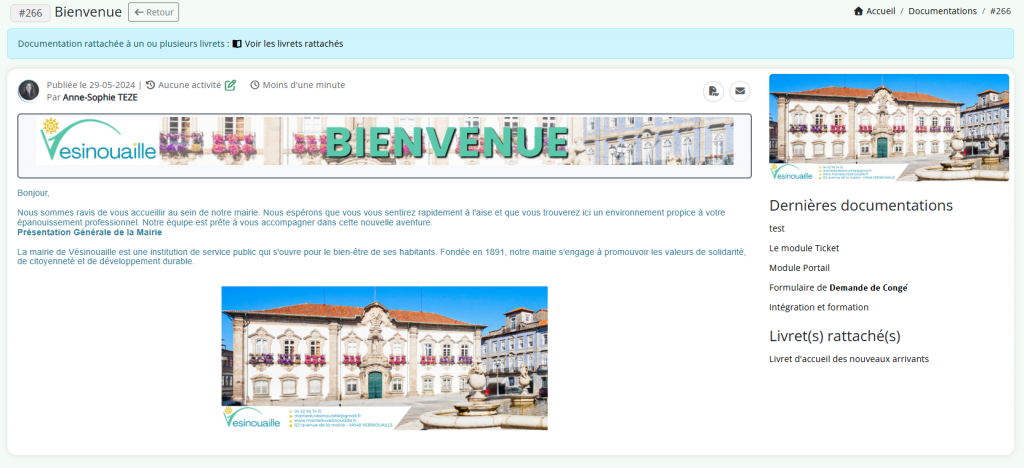Click the central town hall photo in the article
The height and width of the screenshot is (468, 1024).
point(385,358)
